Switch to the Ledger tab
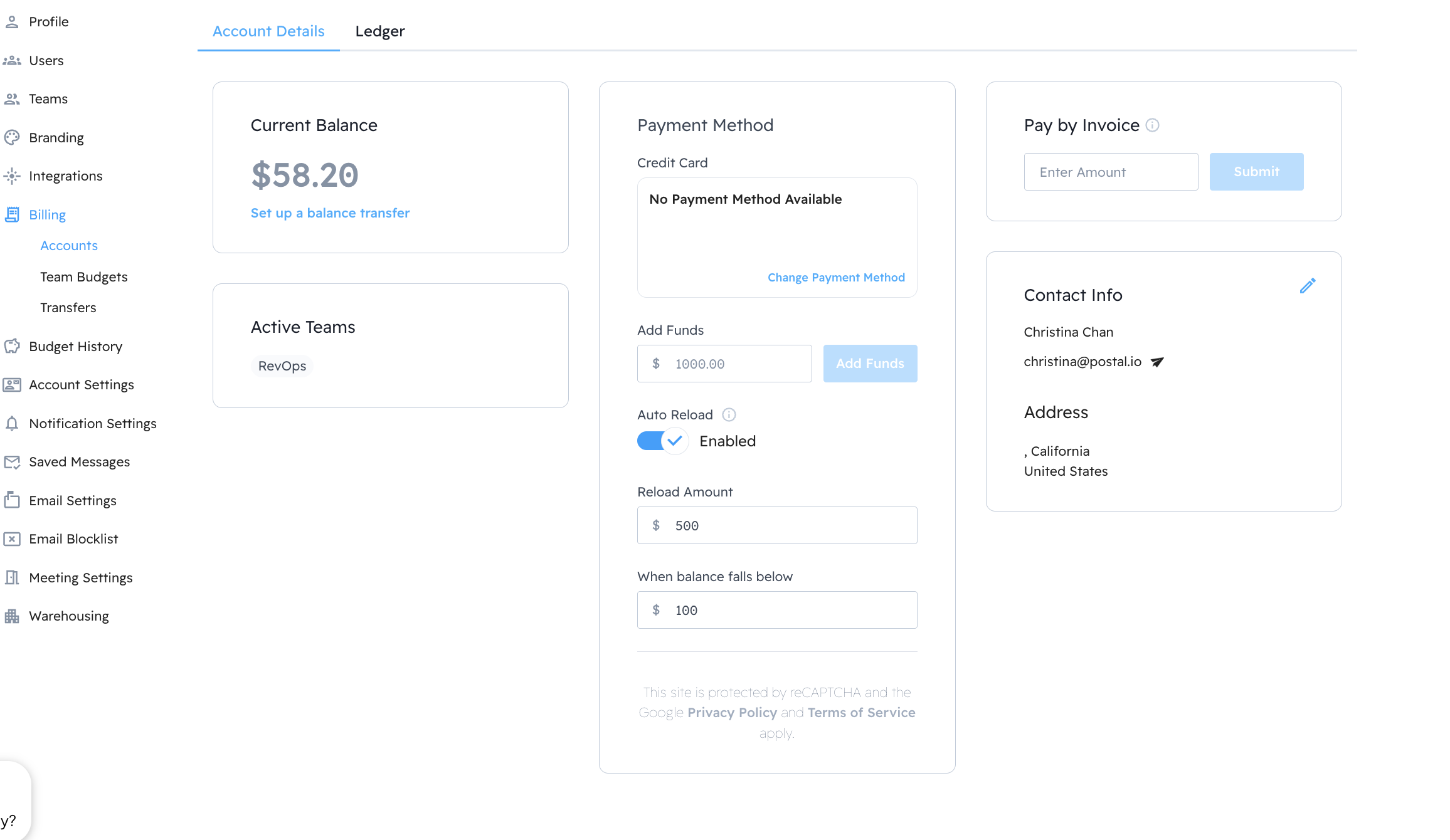 [379, 31]
